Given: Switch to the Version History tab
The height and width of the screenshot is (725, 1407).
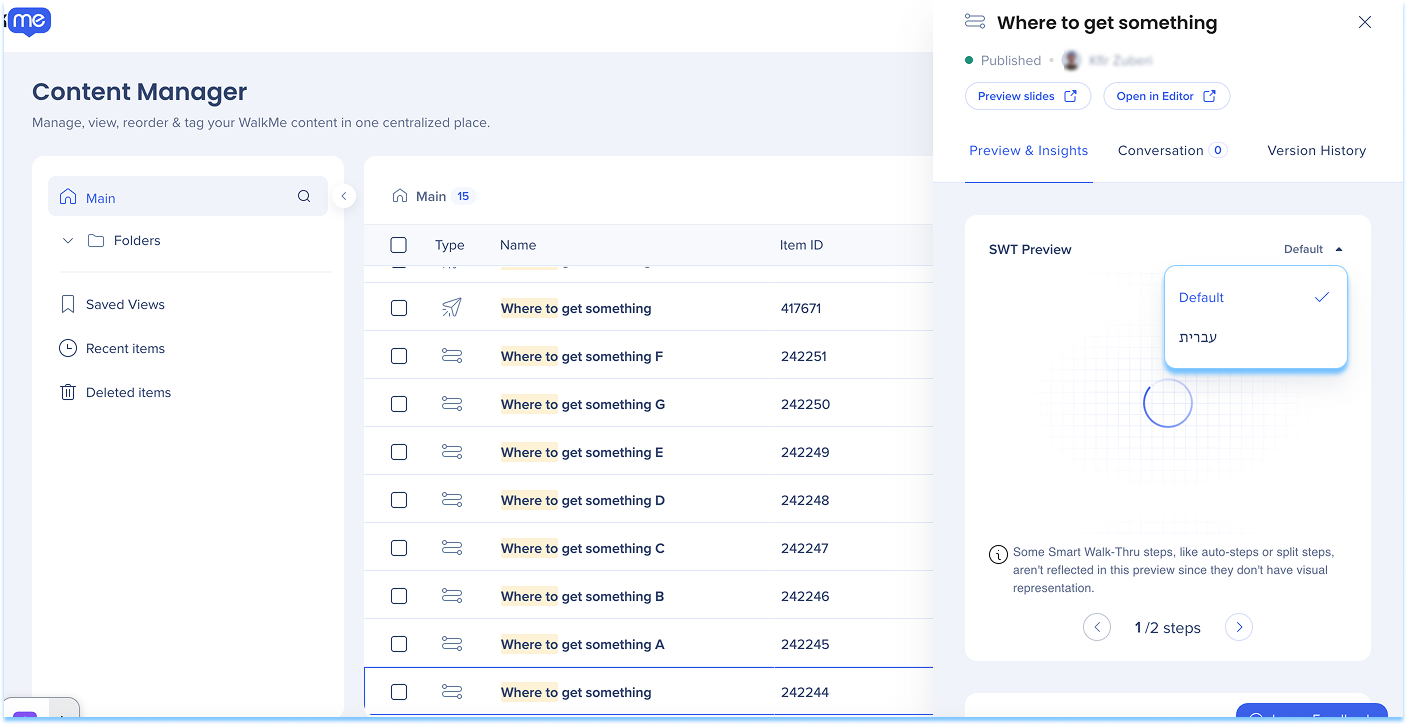Looking at the screenshot, I should pyautogui.click(x=1316, y=151).
